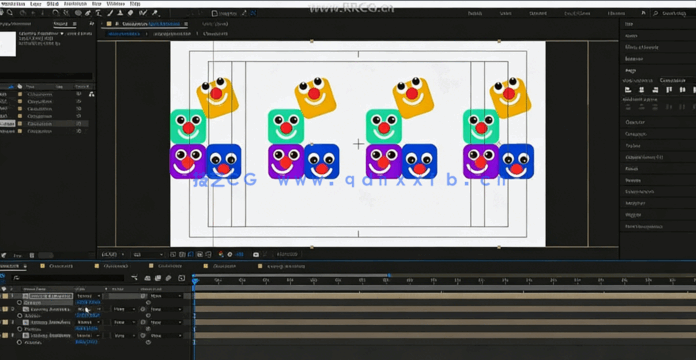This screenshot has height=360, width=696.
Task: Toggle the Frame Blending switch in timeline
Action: coord(158,278)
